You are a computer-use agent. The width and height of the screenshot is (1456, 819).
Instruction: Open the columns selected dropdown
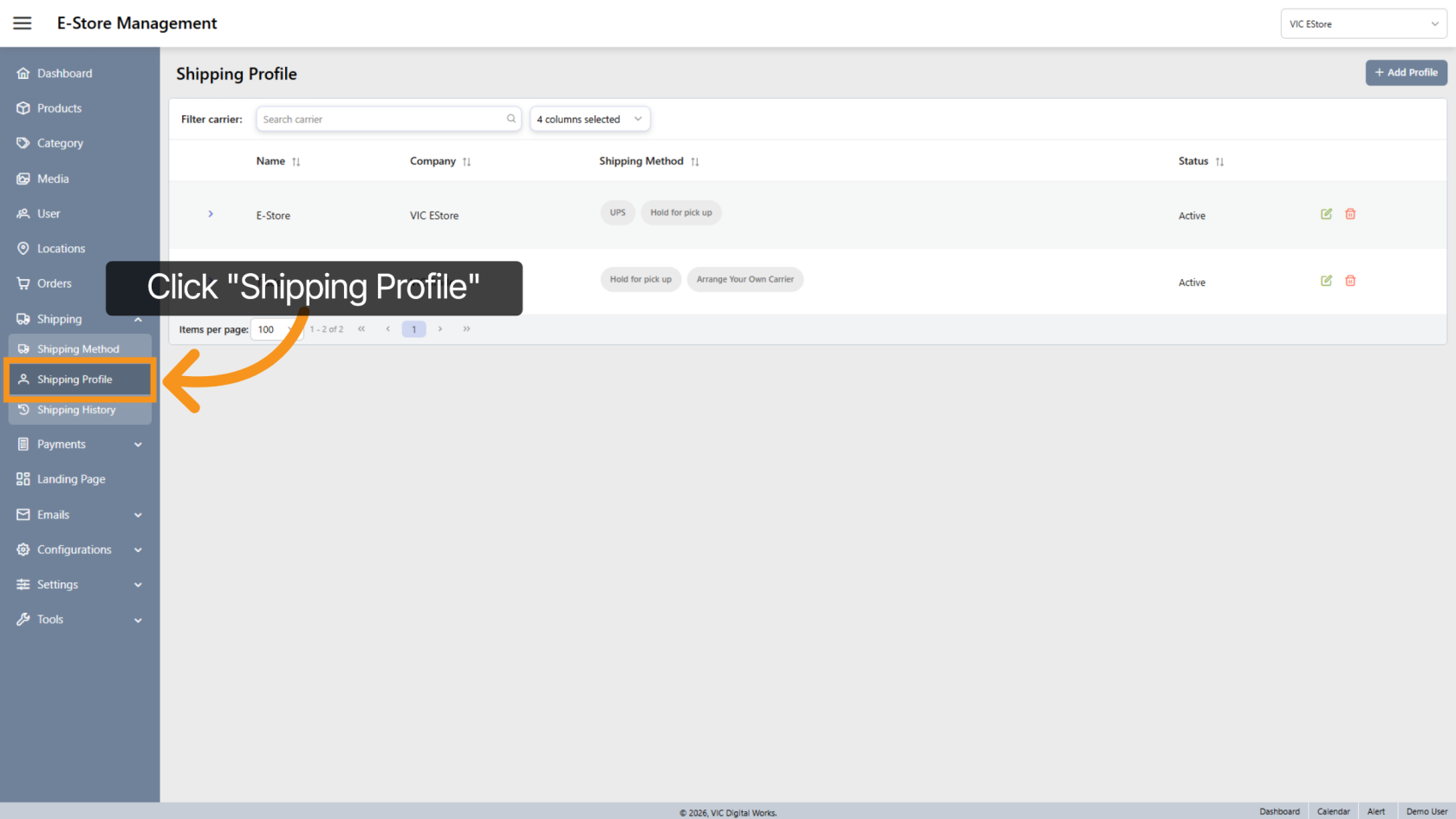point(589,119)
